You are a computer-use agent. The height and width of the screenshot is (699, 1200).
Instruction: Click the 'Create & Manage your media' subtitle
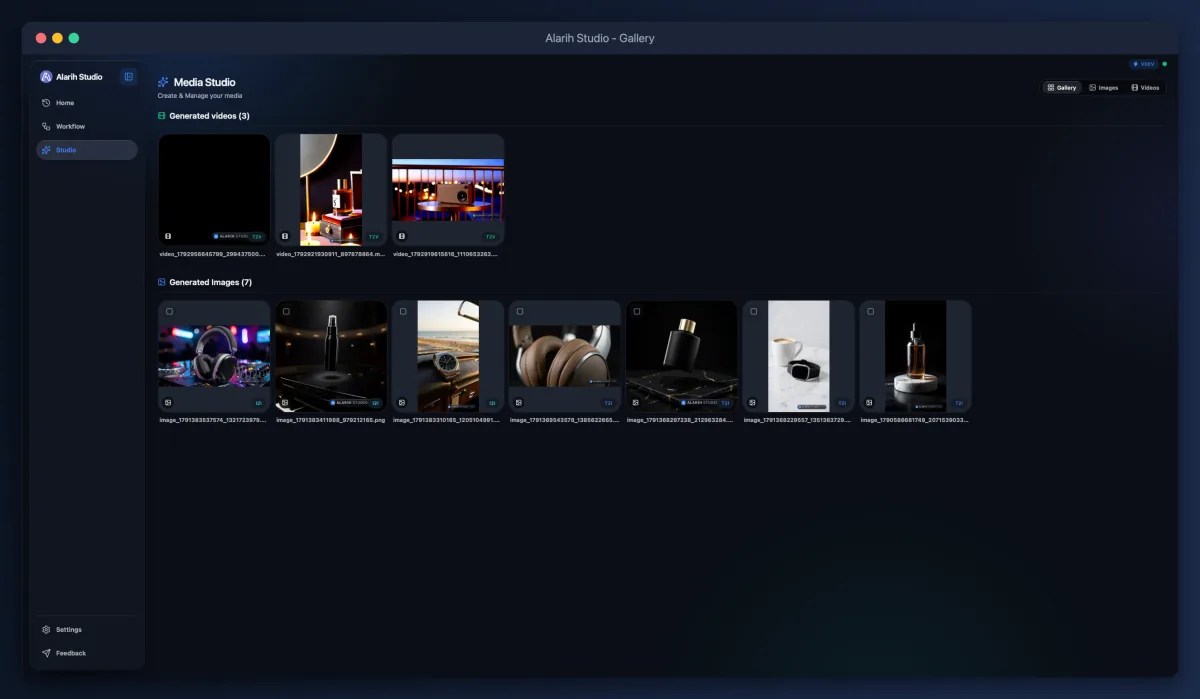[200, 96]
